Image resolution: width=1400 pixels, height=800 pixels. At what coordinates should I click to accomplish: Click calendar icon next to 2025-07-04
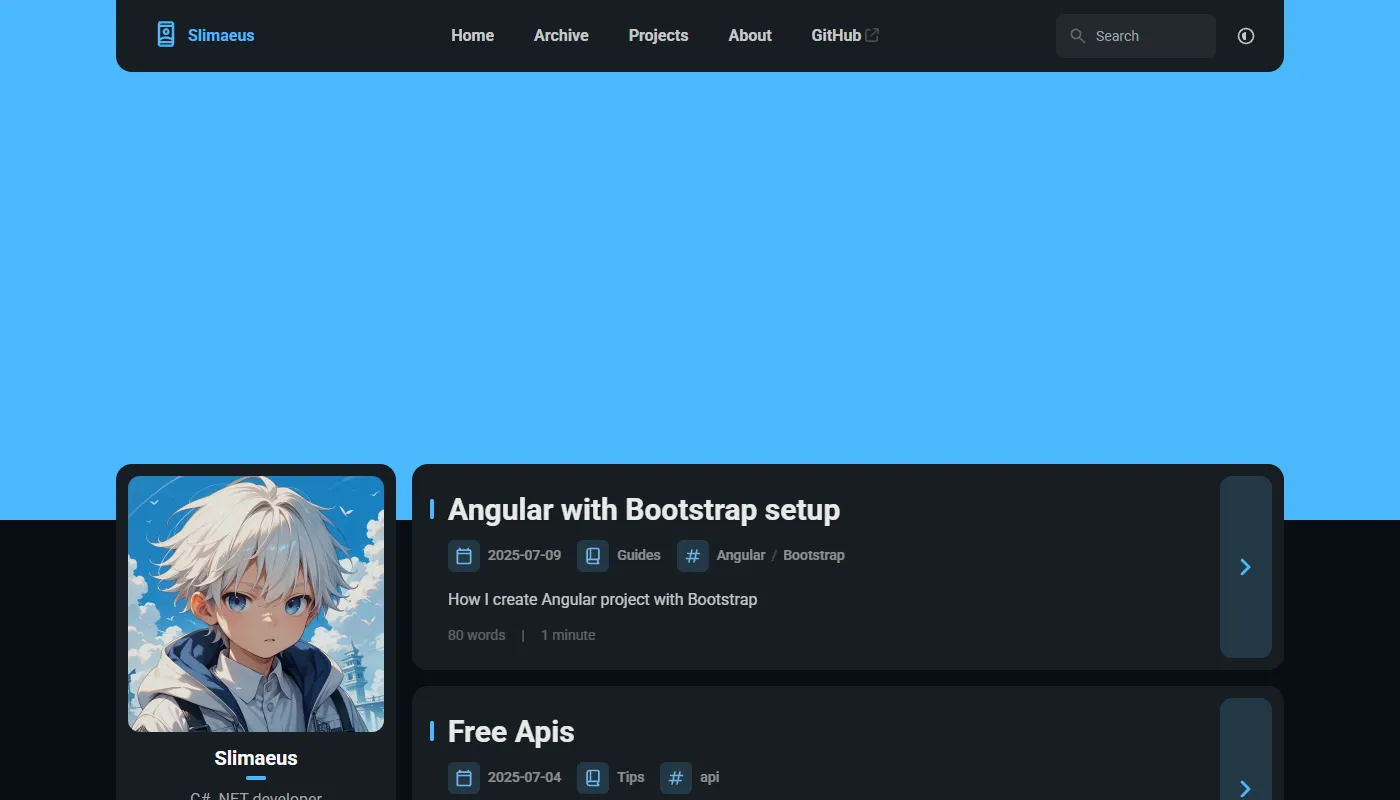pos(464,778)
